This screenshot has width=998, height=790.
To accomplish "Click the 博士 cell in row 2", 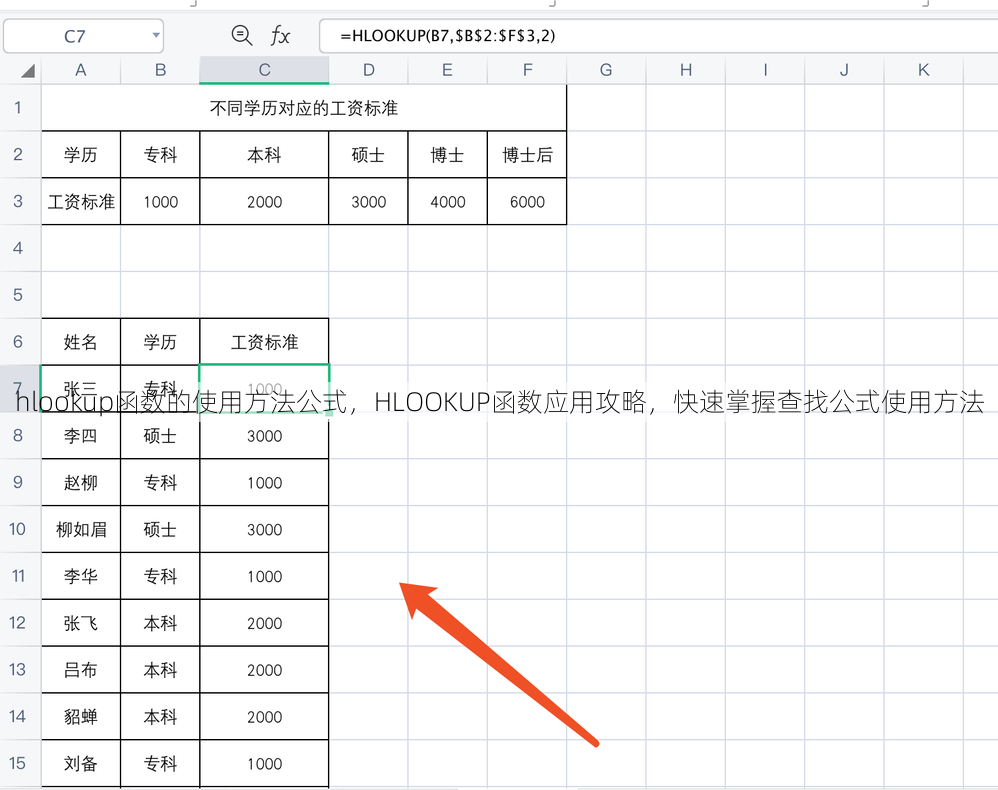I will click(447, 154).
